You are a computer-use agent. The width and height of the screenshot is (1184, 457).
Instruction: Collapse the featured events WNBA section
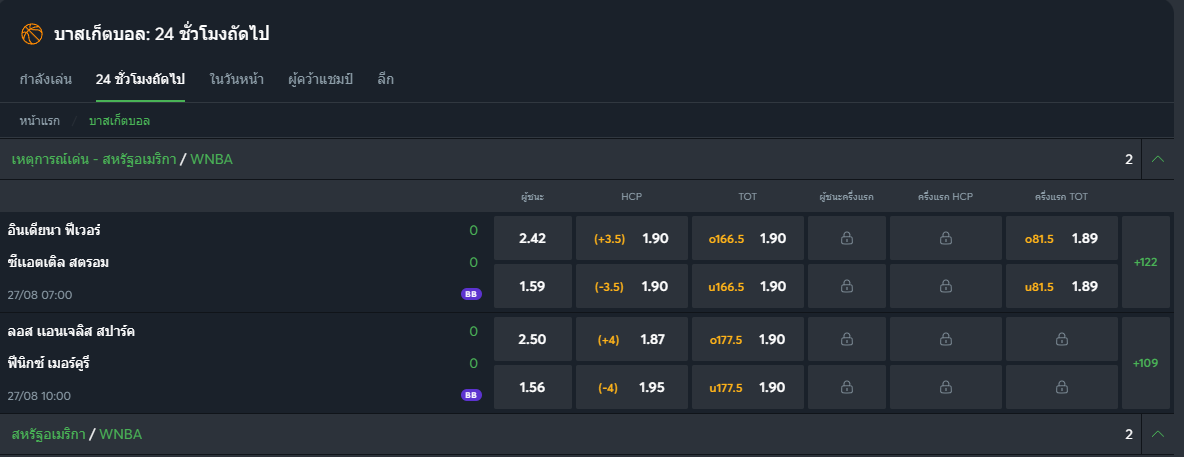[1158, 159]
